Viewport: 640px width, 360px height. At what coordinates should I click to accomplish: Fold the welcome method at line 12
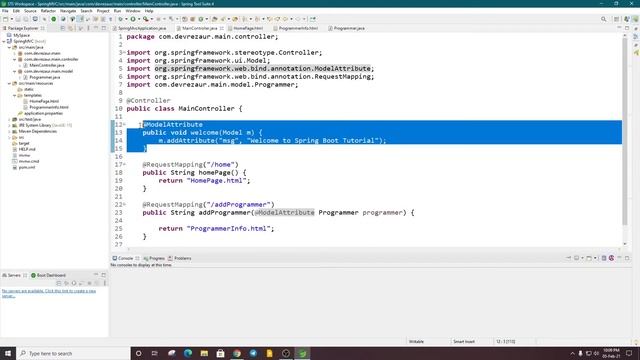click(x=124, y=124)
